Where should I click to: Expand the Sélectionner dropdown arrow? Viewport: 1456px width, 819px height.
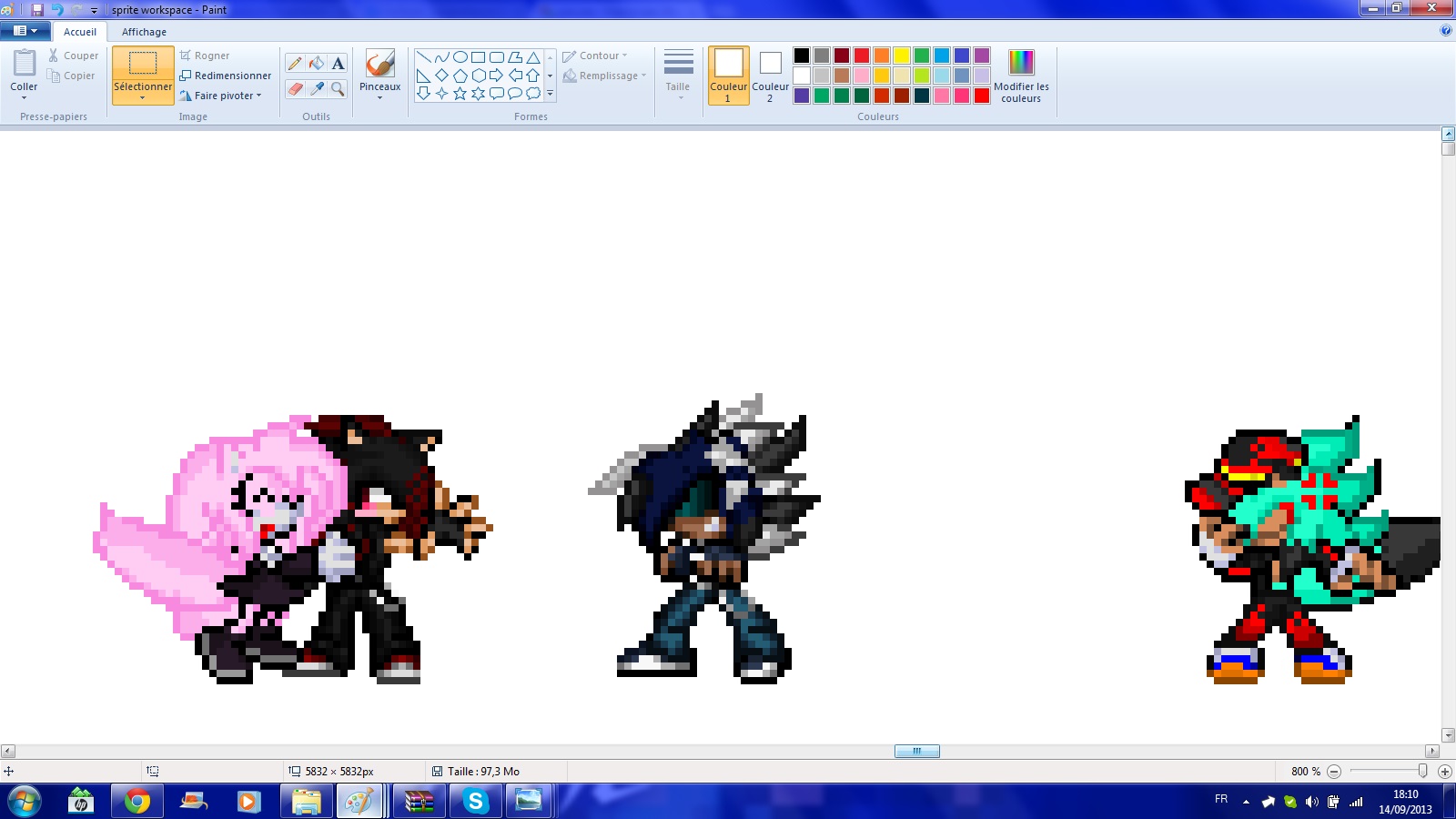click(x=143, y=97)
